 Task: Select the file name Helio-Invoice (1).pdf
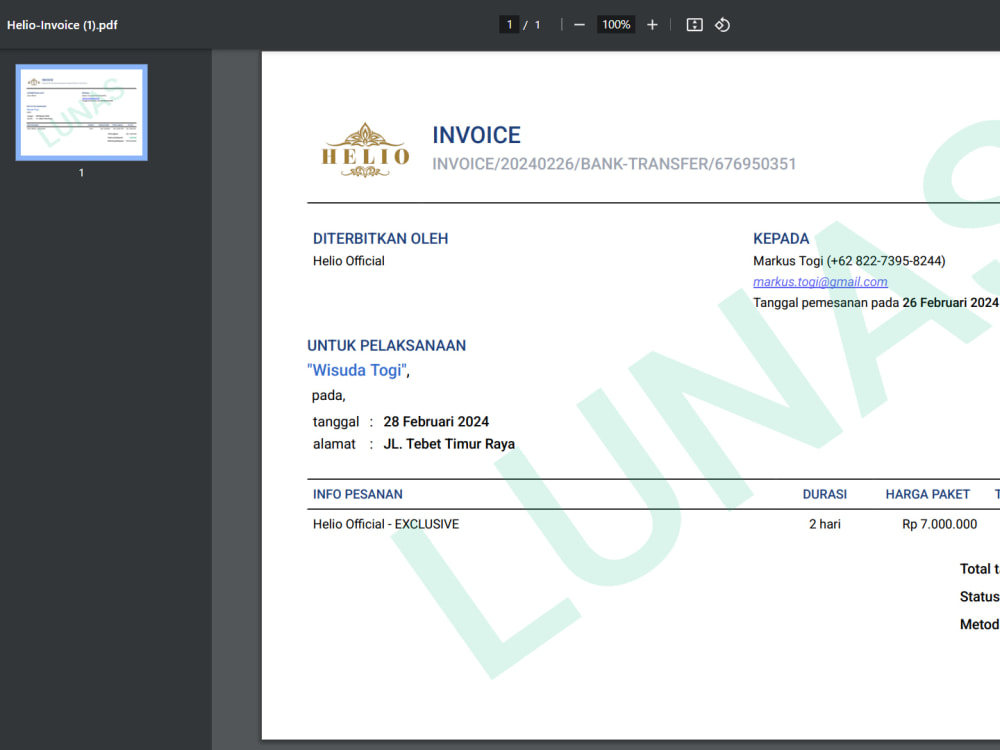point(62,25)
